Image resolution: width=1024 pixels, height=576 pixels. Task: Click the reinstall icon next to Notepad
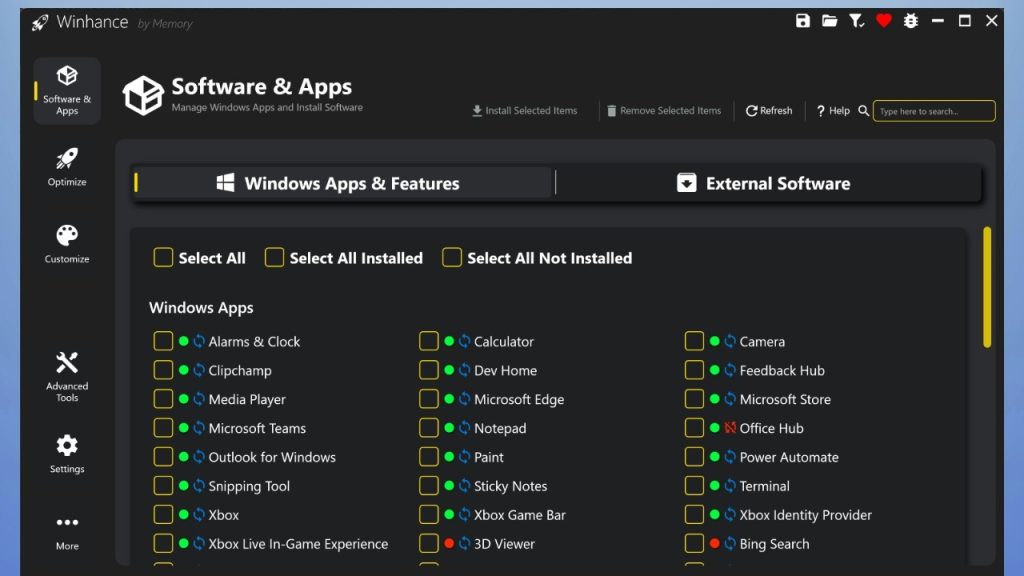coord(464,428)
